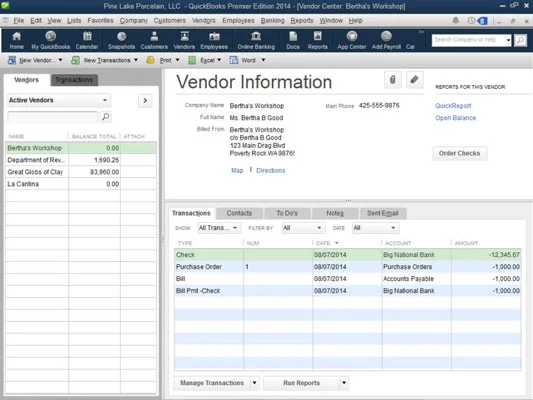The height and width of the screenshot is (400, 533).
Task: Select the Check transaction for -12,345.67
Action: 347,255
